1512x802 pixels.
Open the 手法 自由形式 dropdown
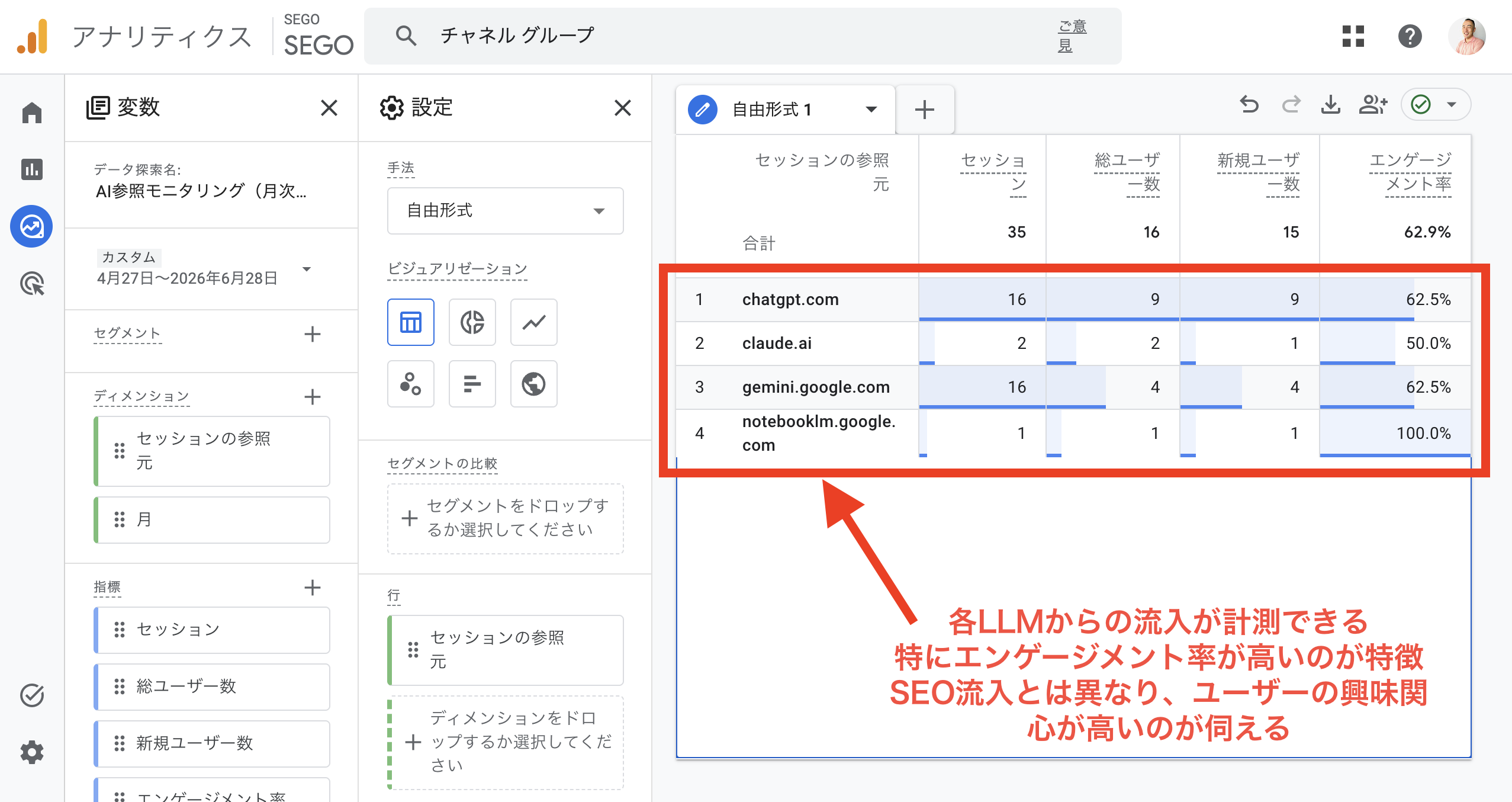(x=506, y=211)
